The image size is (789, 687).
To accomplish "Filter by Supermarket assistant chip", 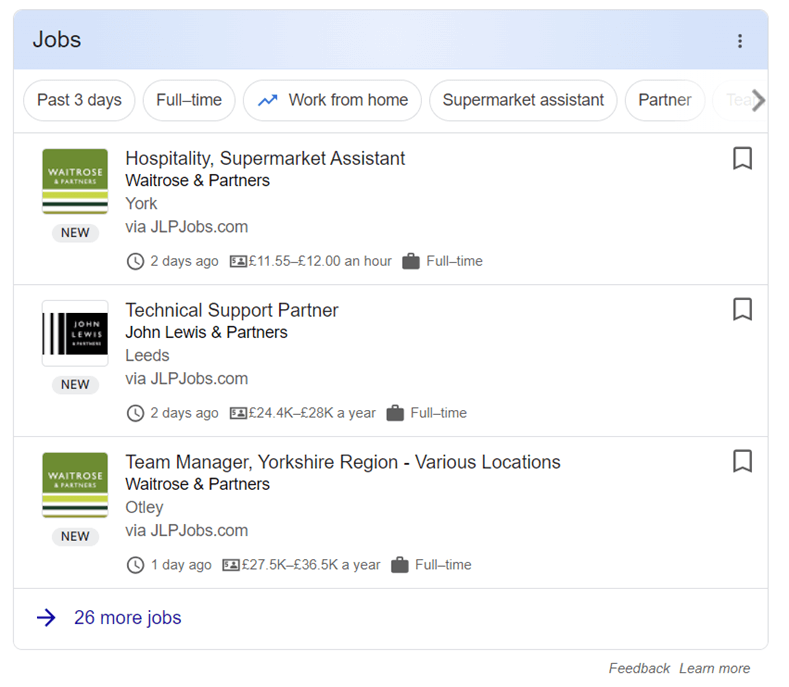I will coord(523,100).
